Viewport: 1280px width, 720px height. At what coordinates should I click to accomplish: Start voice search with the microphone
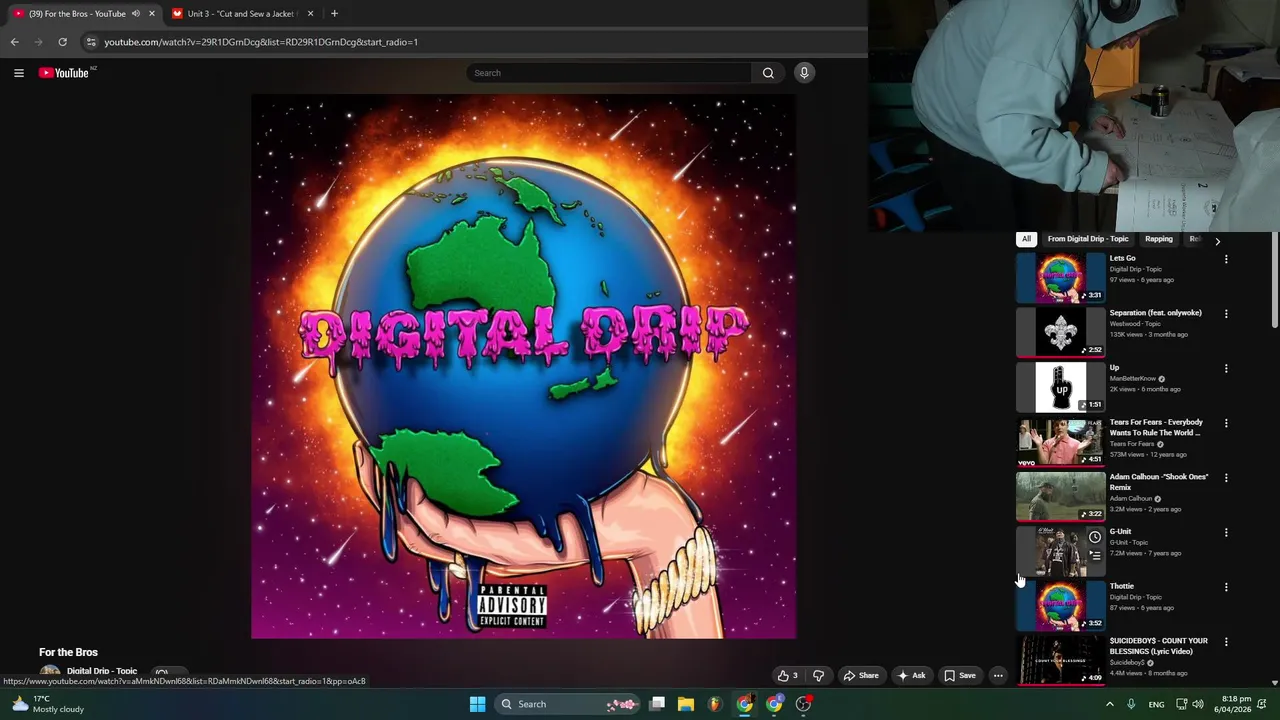tap(803, 73)
